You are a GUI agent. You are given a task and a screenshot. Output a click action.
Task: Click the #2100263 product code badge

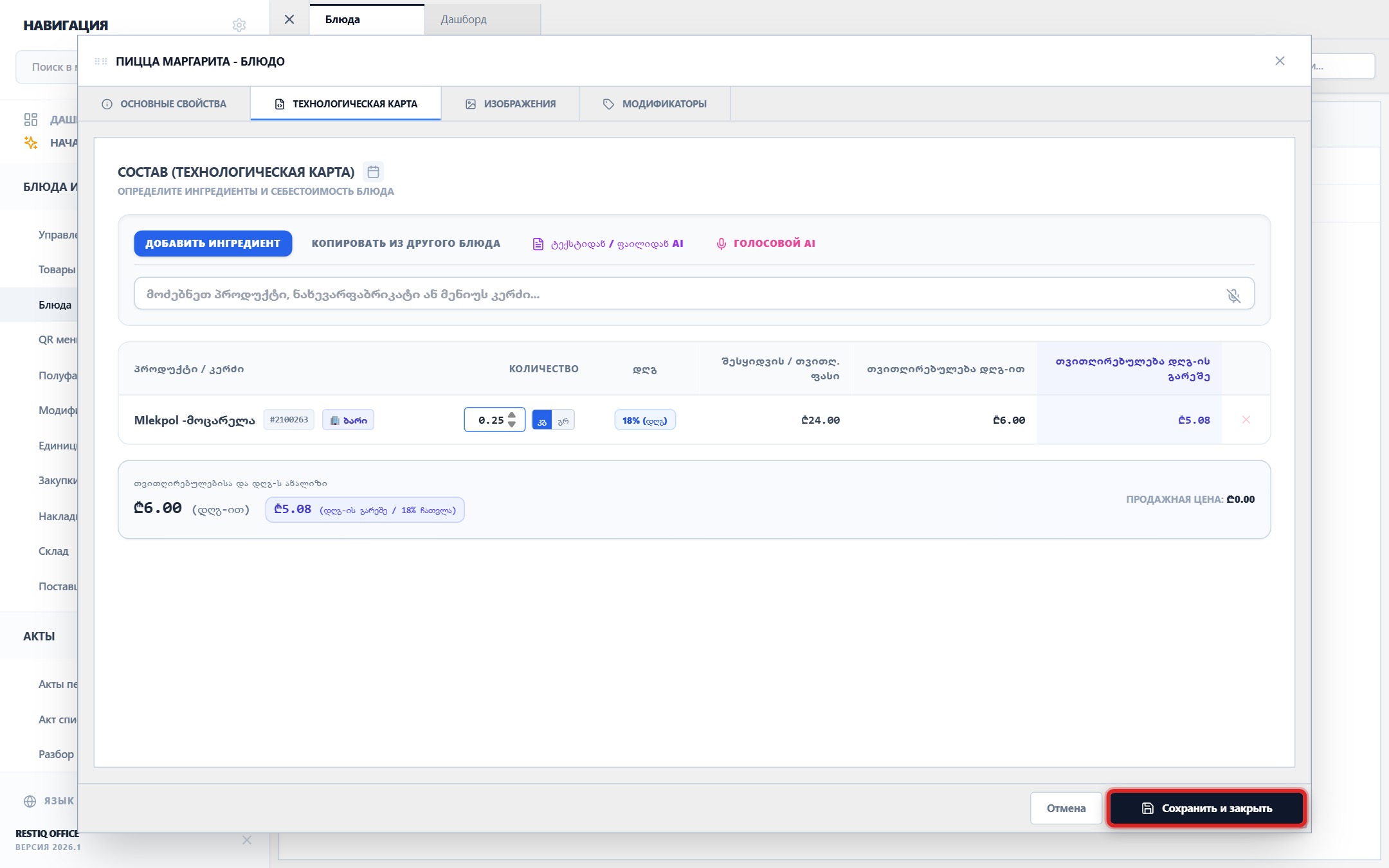(289, 420)
